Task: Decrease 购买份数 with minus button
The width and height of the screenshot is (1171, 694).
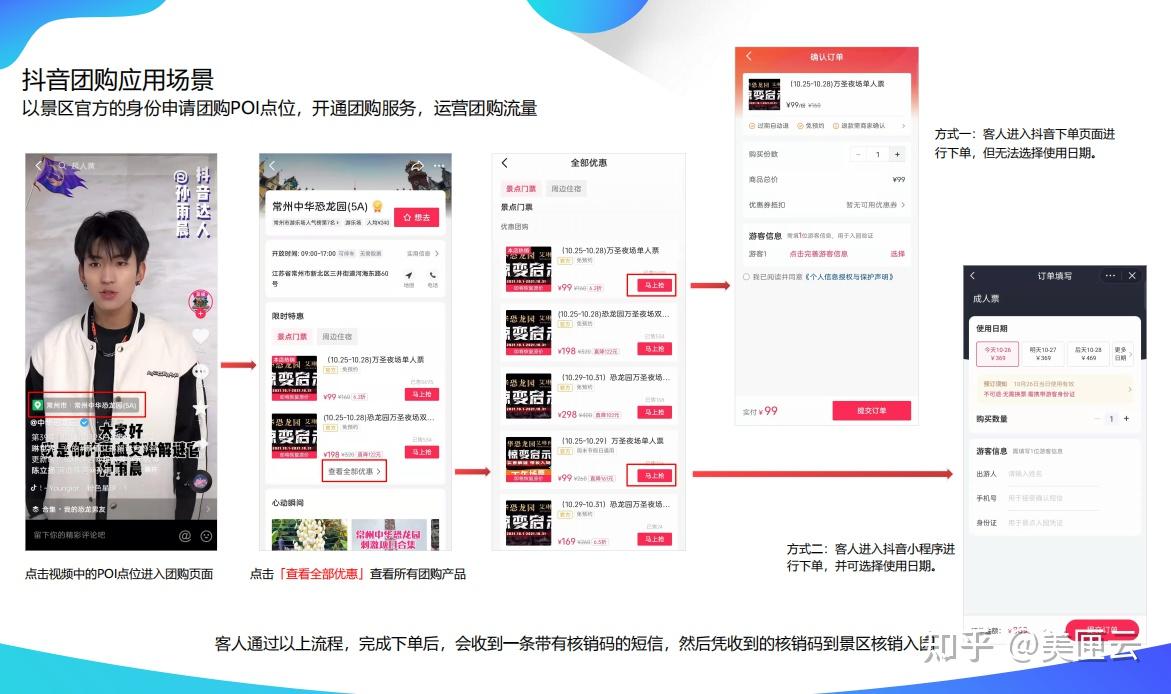Action: pos(858,154)
